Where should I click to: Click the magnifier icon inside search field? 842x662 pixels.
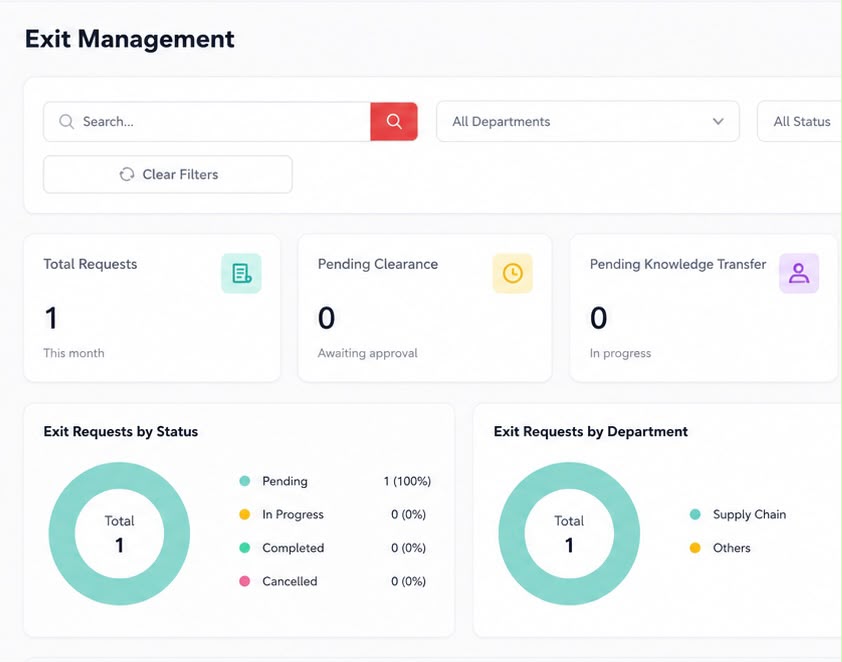67,121
